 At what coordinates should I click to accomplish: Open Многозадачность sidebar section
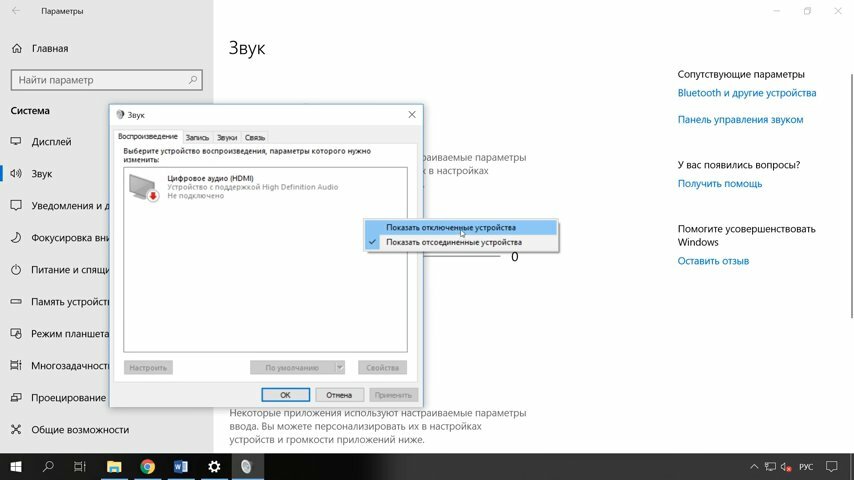[x=59, y=366]
